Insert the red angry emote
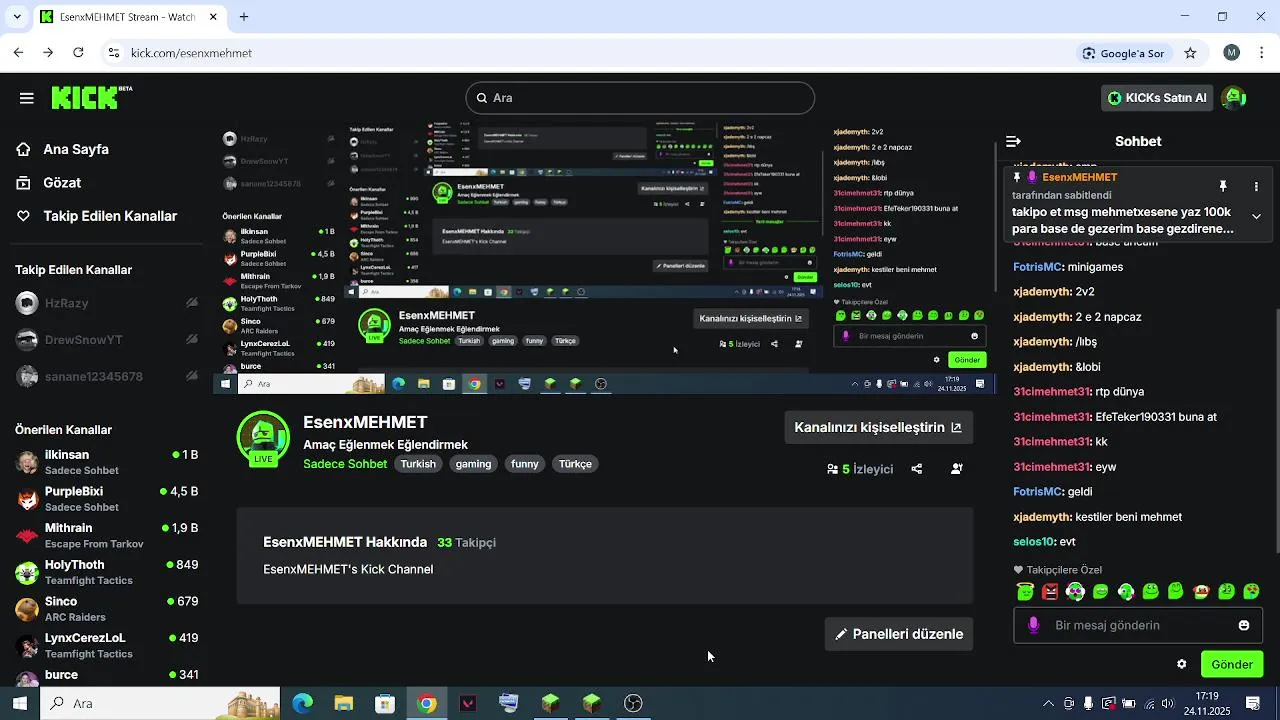The image size is (1280, 720). click(x=1050, y=591)
